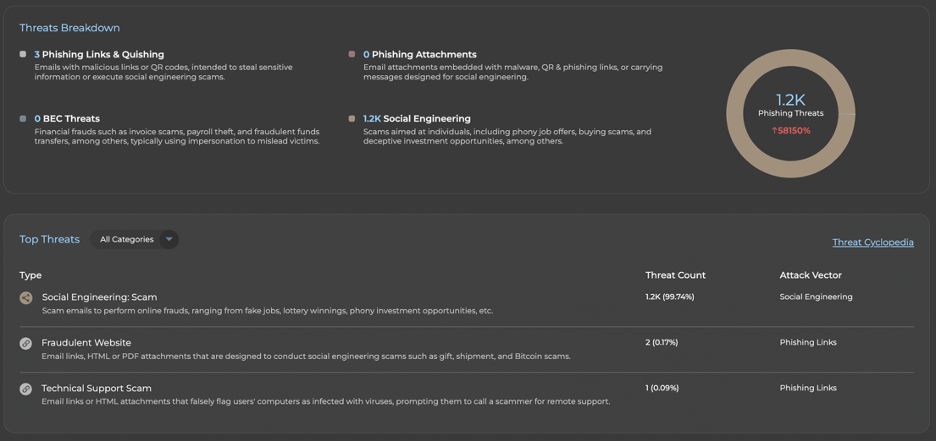
Task: Sort by the Threat Count column header
Action: click(x=675, y=275)
